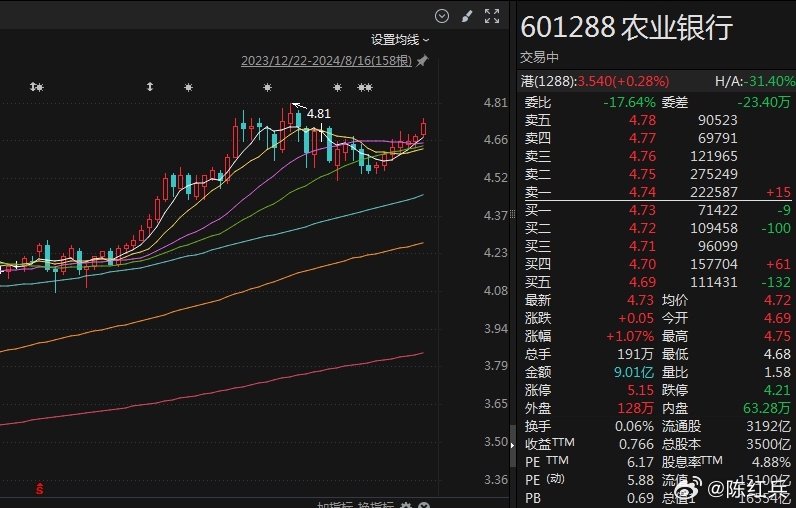Click the 收益TTM 0.766 value
796x508 pixels.
coord(636,445)
